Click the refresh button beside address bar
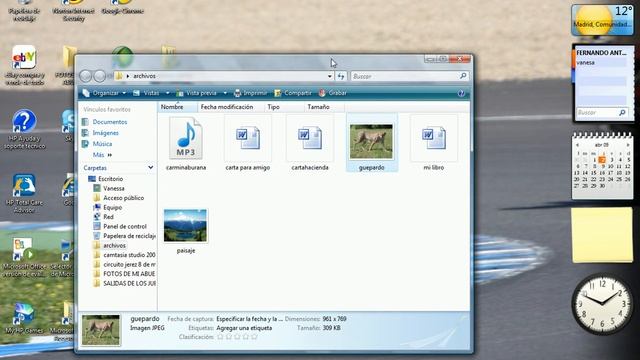The height and width of the screenshot is (360, 640). pos(341,76)
